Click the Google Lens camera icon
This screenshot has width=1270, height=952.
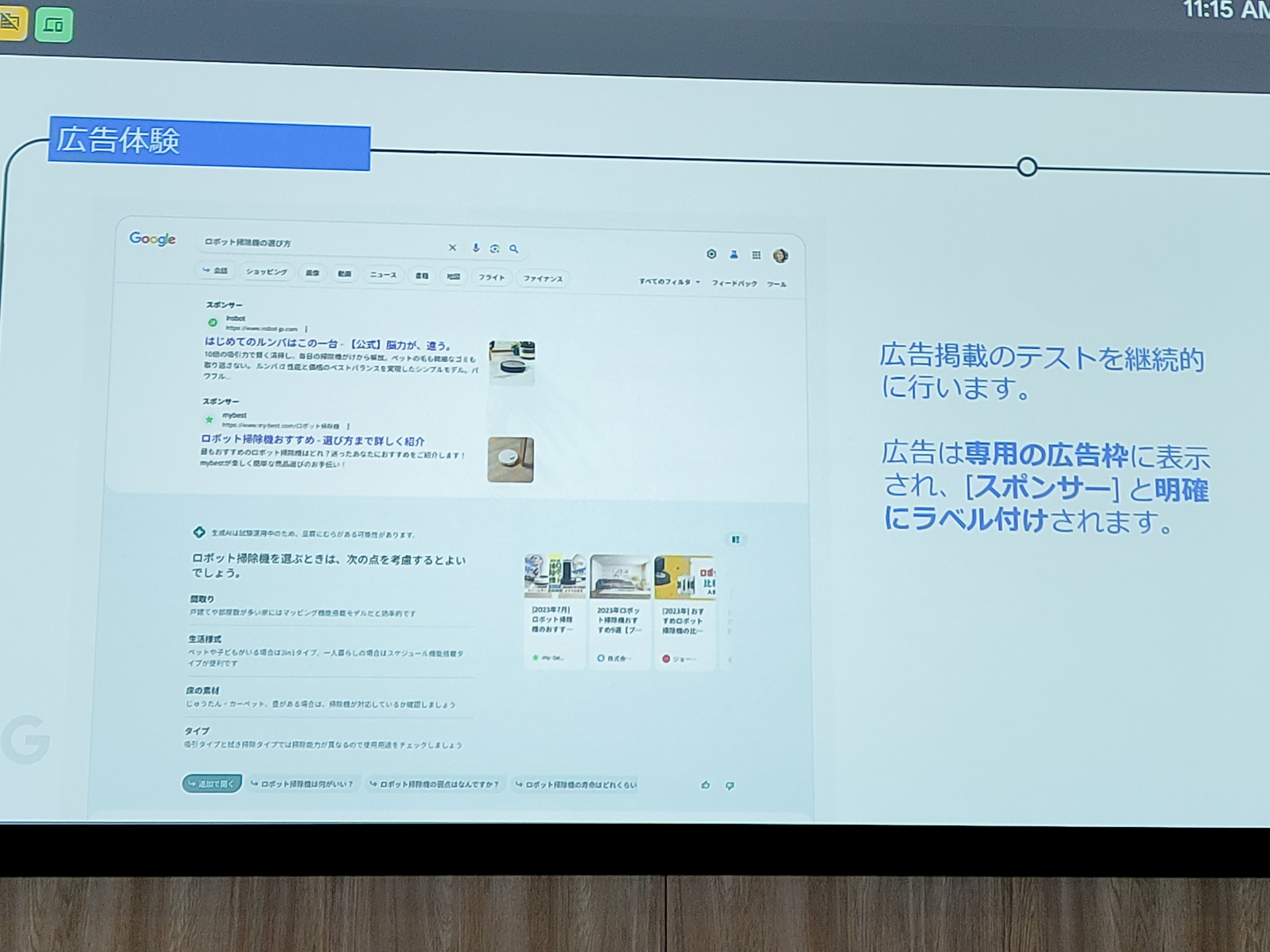(494, 249)
